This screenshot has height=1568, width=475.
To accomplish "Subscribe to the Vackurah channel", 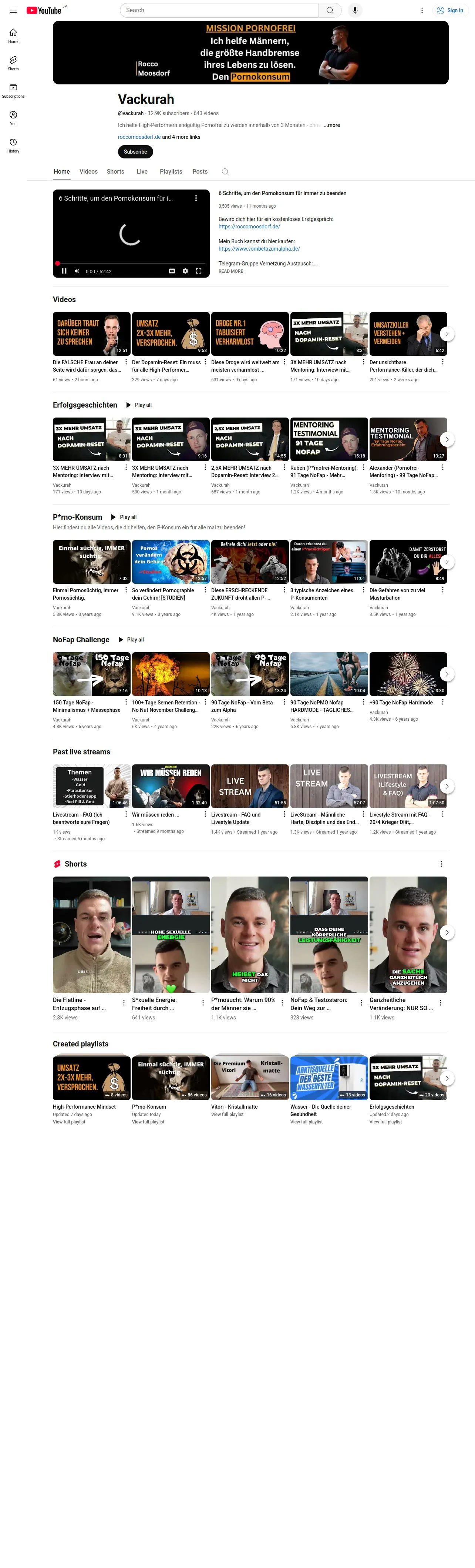I will [x=136, y=151].
